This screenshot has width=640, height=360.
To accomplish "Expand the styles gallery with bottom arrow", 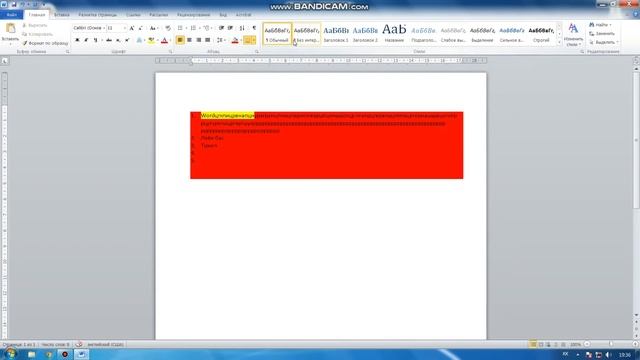I will 559,42.
